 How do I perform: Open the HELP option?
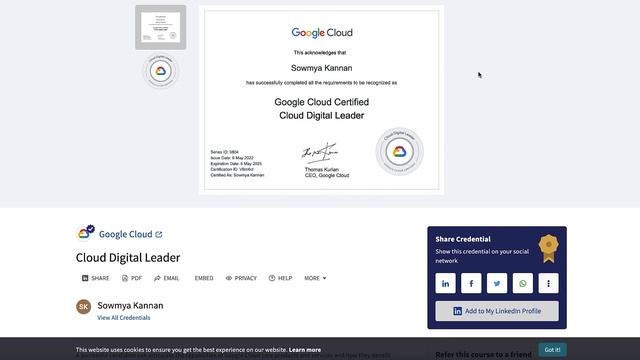click(280, 278)
